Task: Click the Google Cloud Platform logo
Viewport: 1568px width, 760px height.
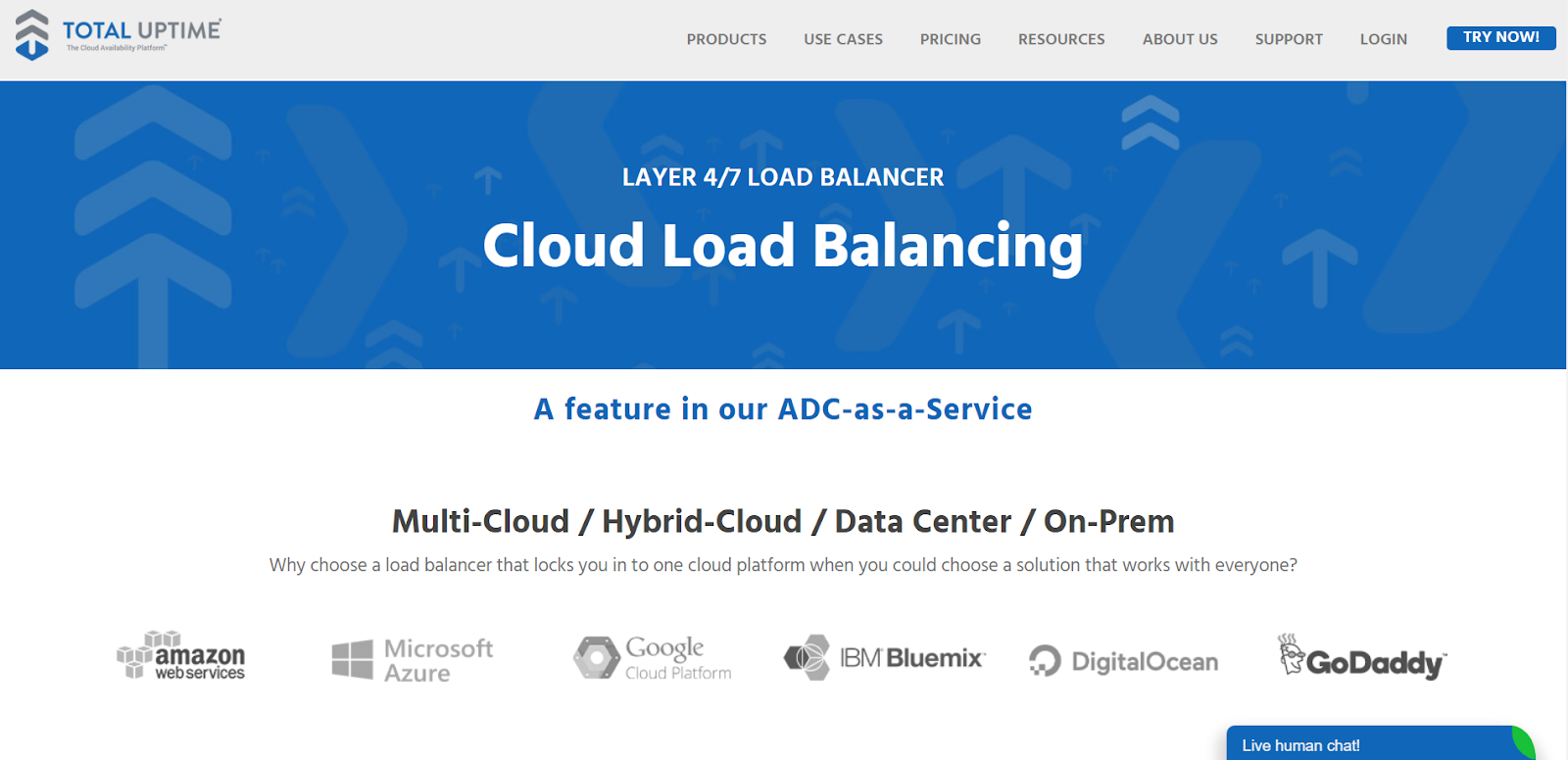Action: (x=653, y=657)
